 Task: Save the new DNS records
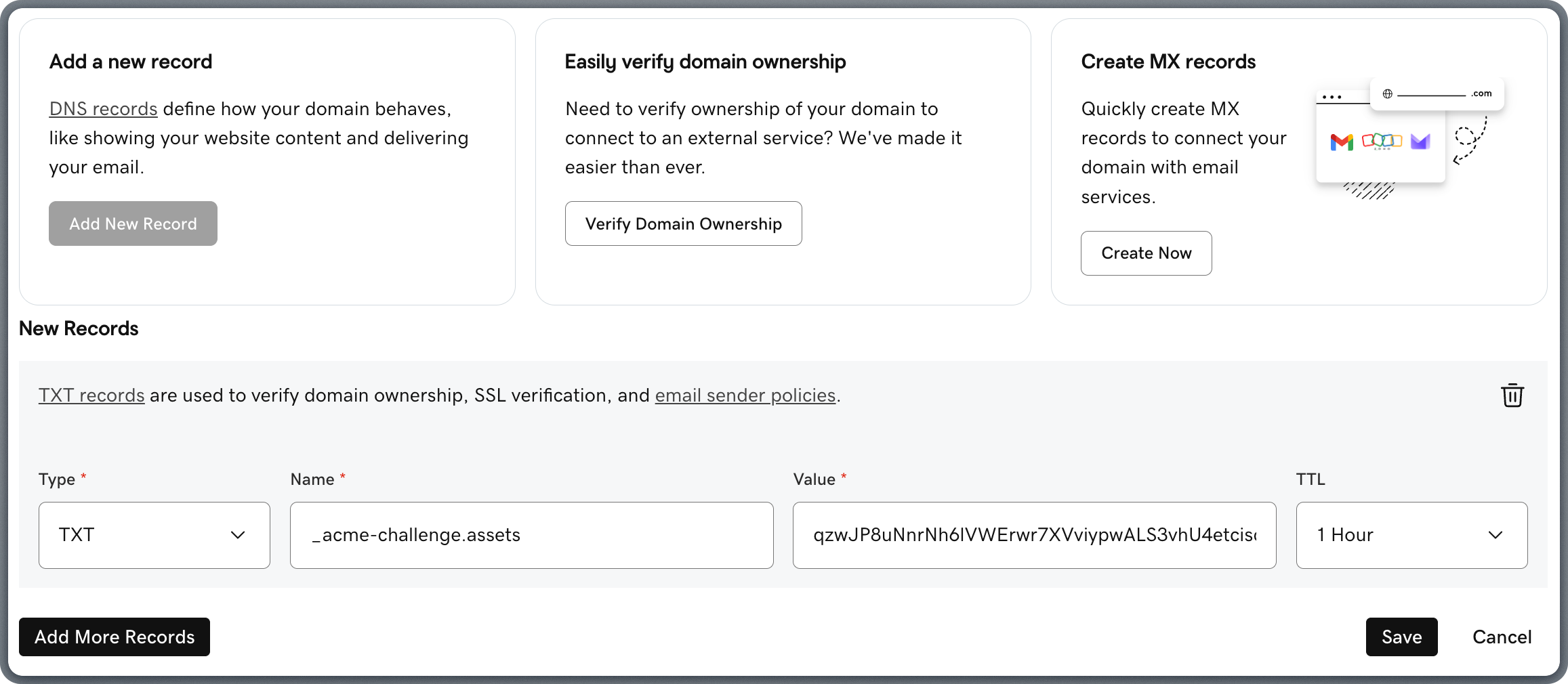(1401, 637)
